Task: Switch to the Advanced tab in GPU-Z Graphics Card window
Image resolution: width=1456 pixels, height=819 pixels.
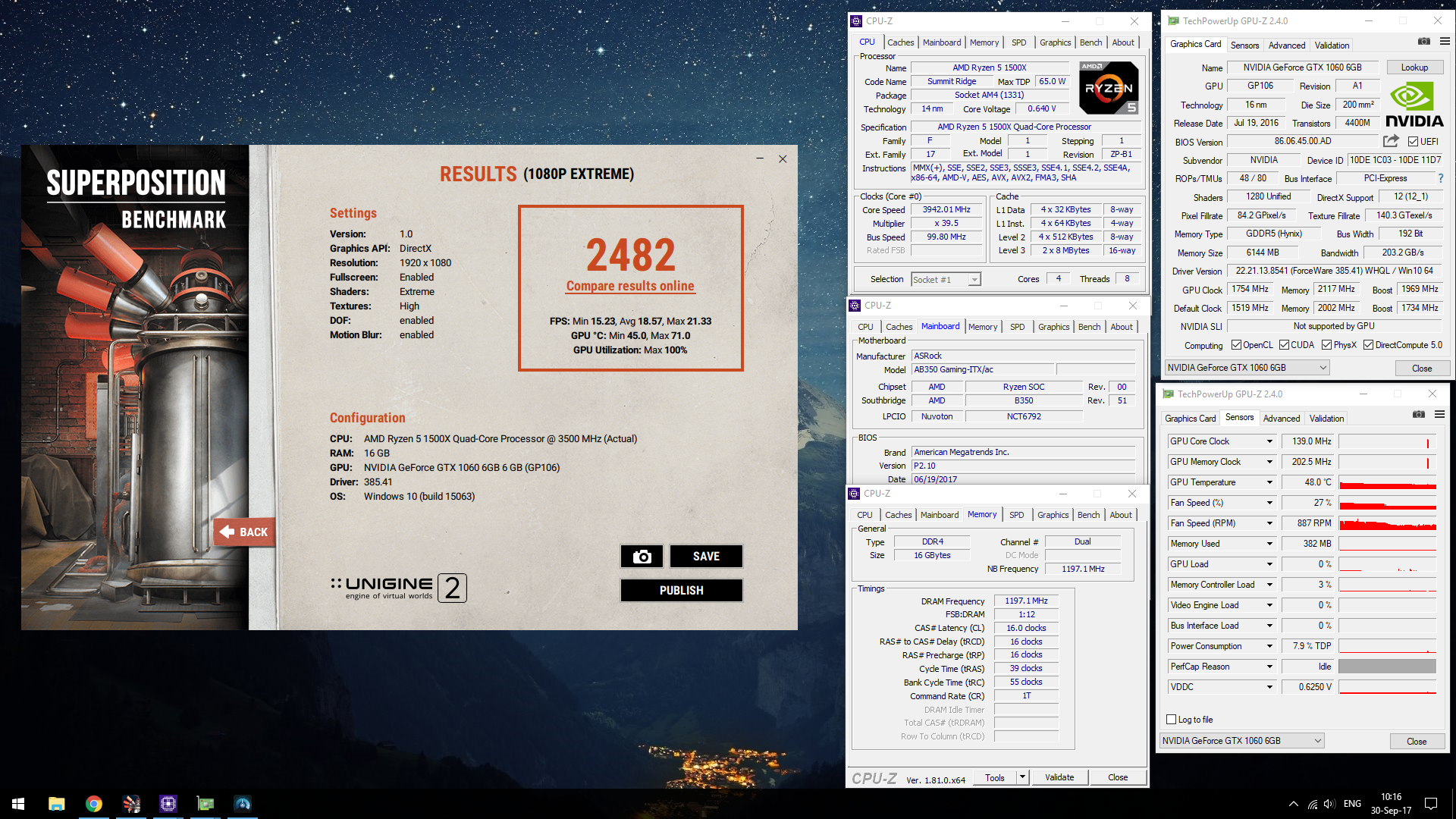Action: pos(1287,45)
